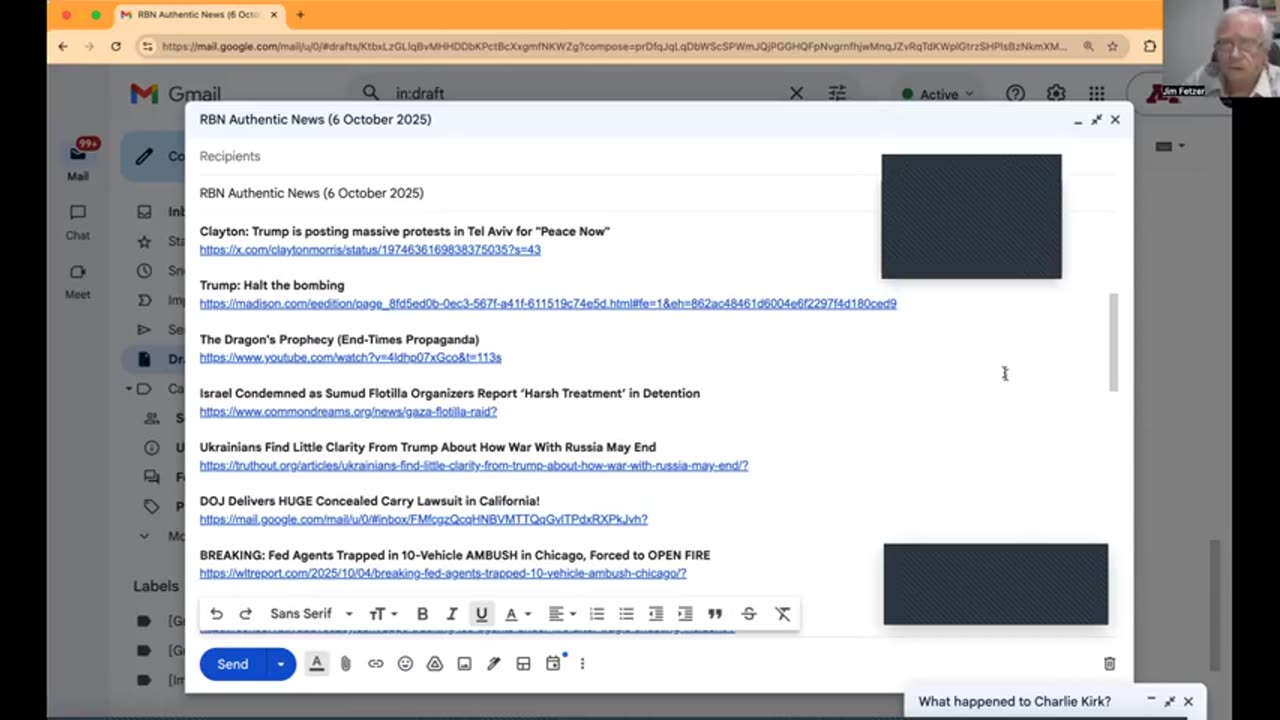The height and width of the screenshot is (720, 1280).
Task: Send the draft email
Action: [x=233, y=664]
